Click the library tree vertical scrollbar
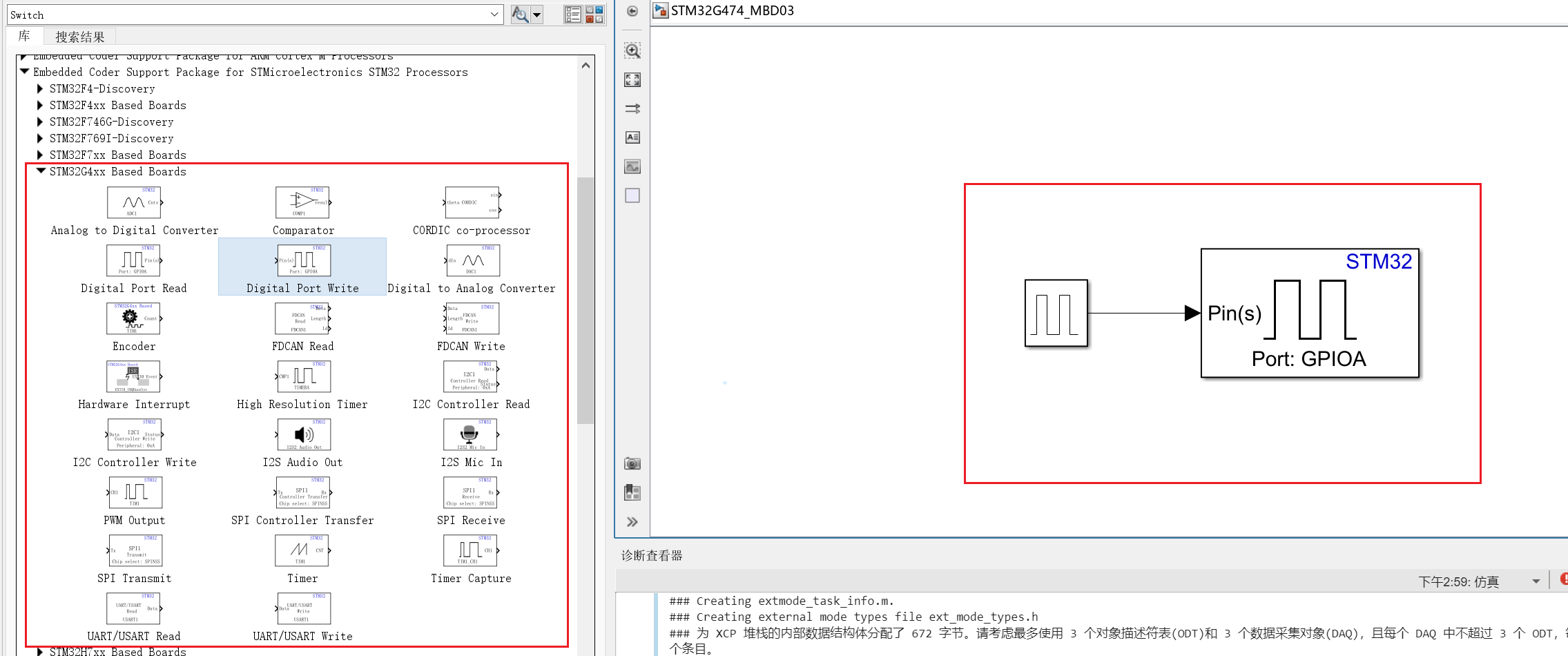This screenshot has width=1568, height=656. point(585,300)
